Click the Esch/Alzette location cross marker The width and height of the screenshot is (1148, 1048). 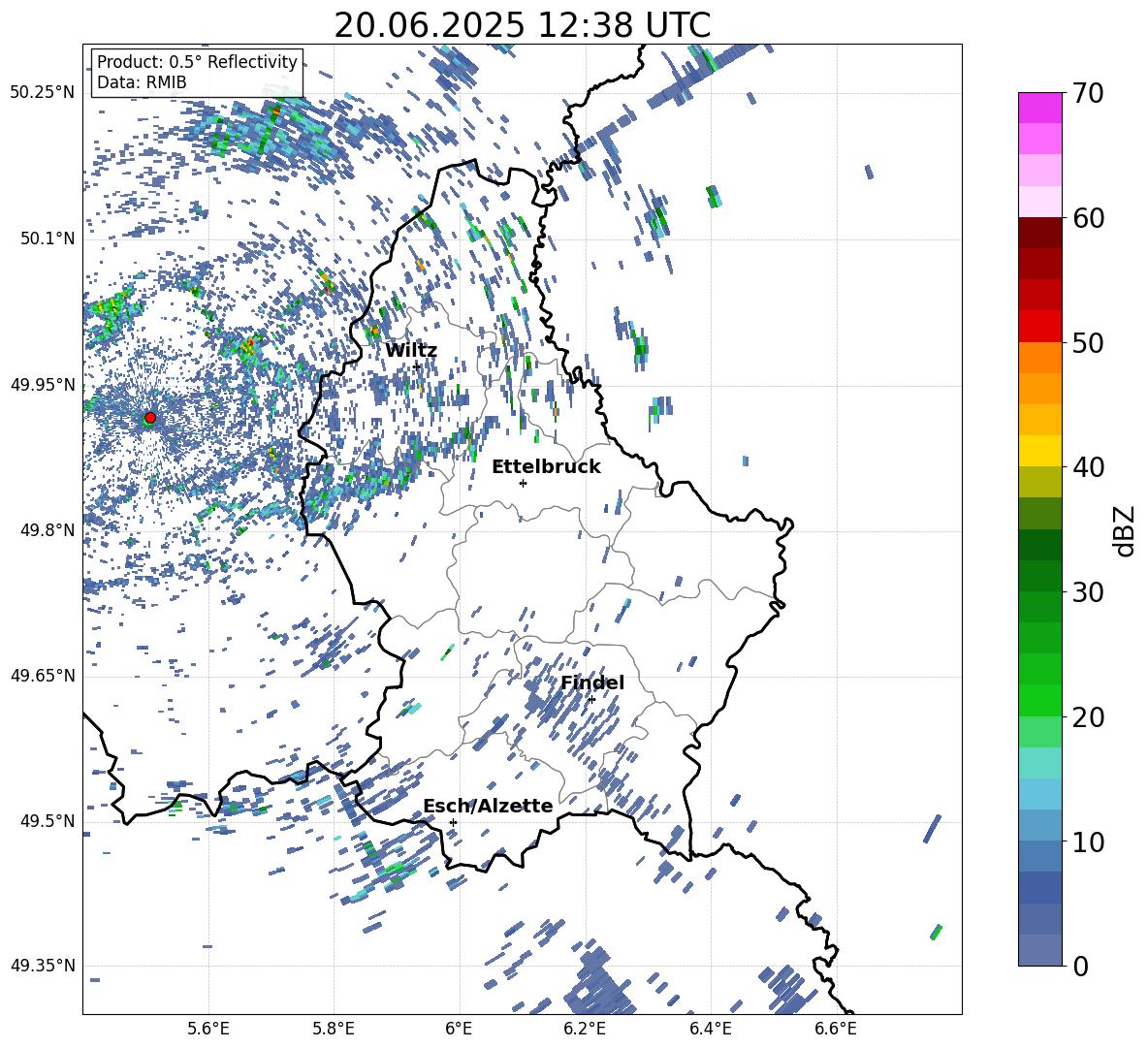(x=453, y=822)
